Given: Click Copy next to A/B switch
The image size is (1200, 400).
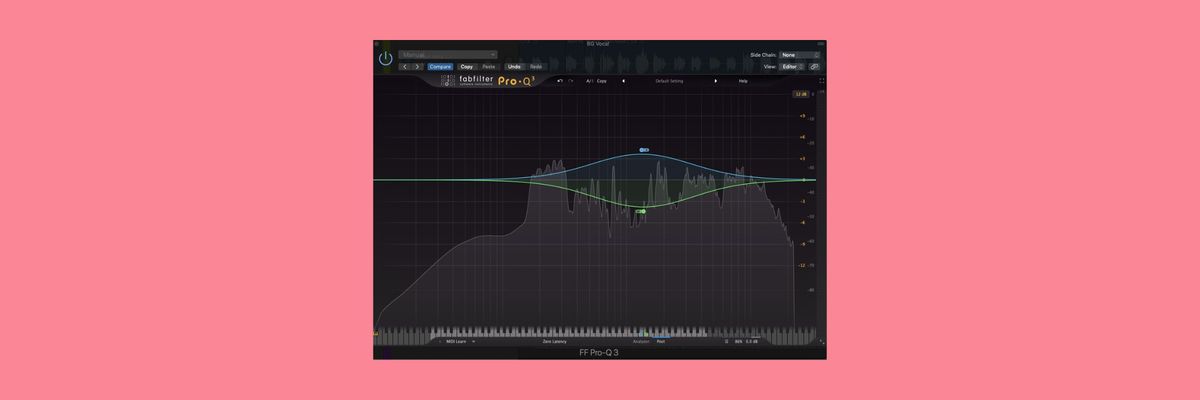Looking at the screenshot, I should point(602,81).
